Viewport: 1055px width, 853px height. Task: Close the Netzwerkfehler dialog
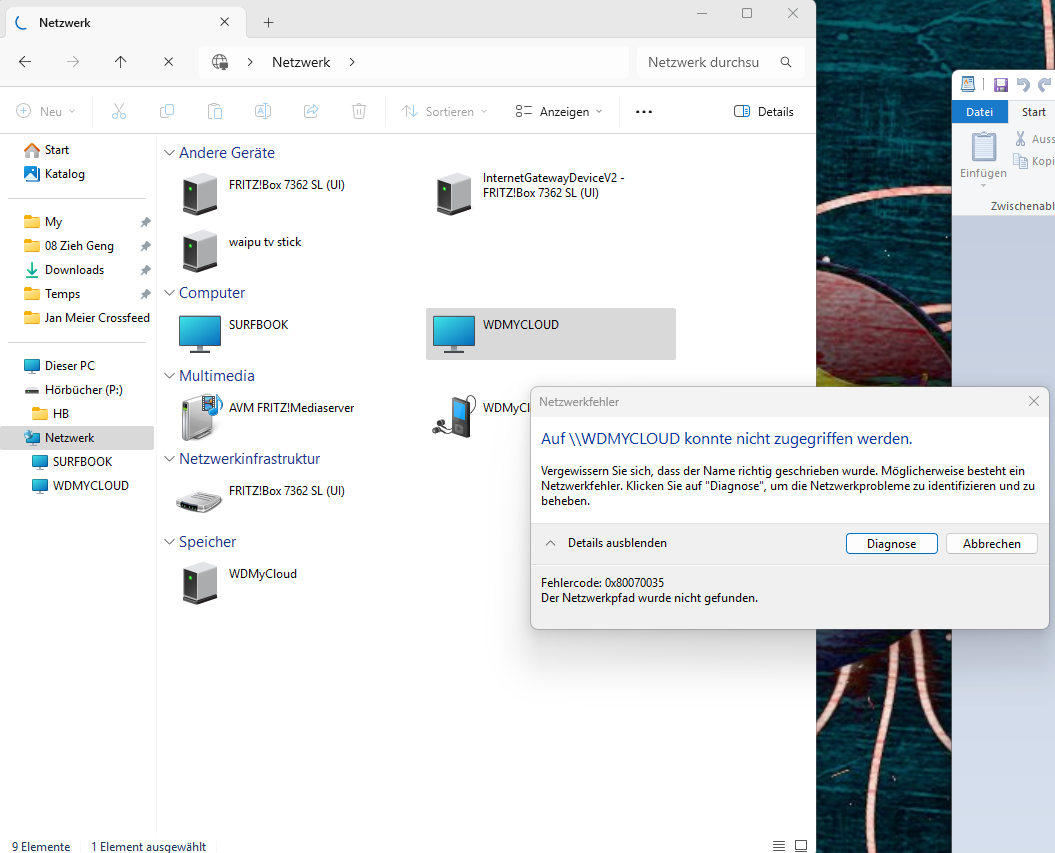(x=1034, y=401)
